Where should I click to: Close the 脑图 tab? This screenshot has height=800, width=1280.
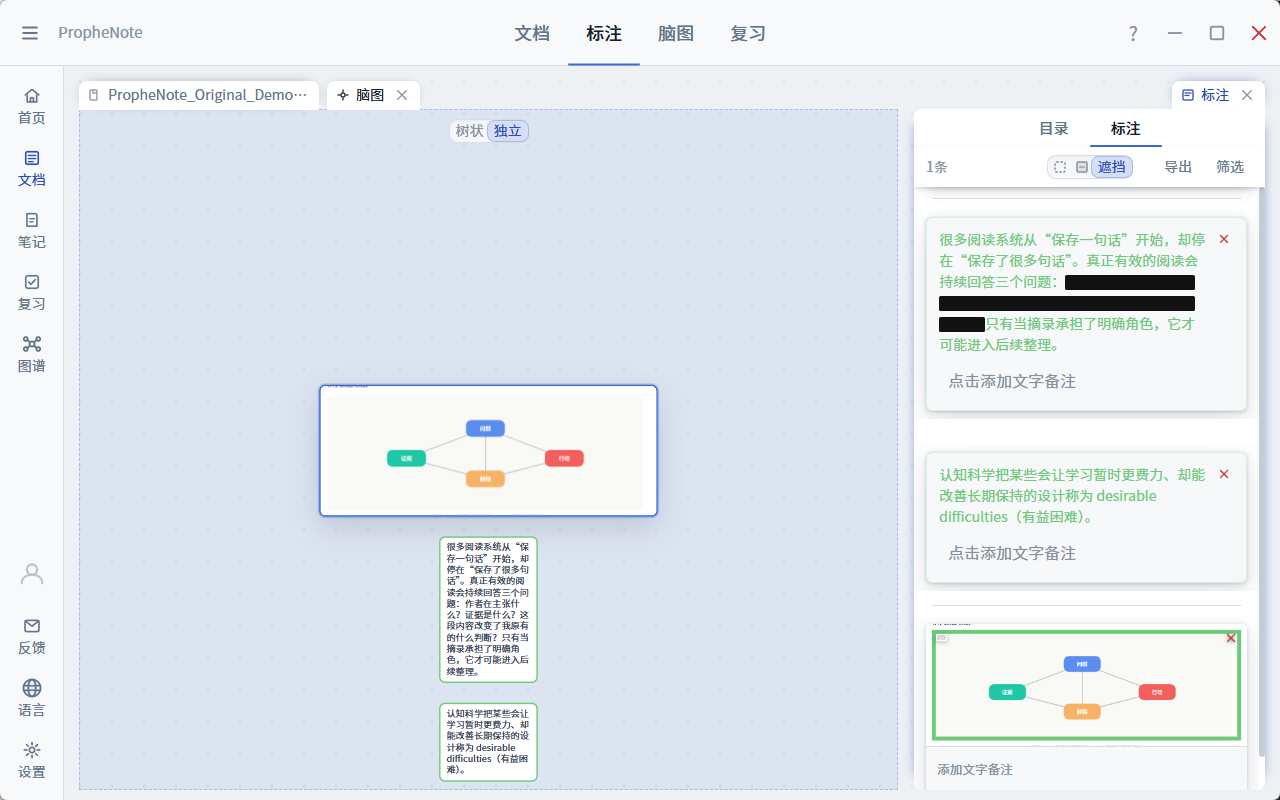[x=402, y=95]
